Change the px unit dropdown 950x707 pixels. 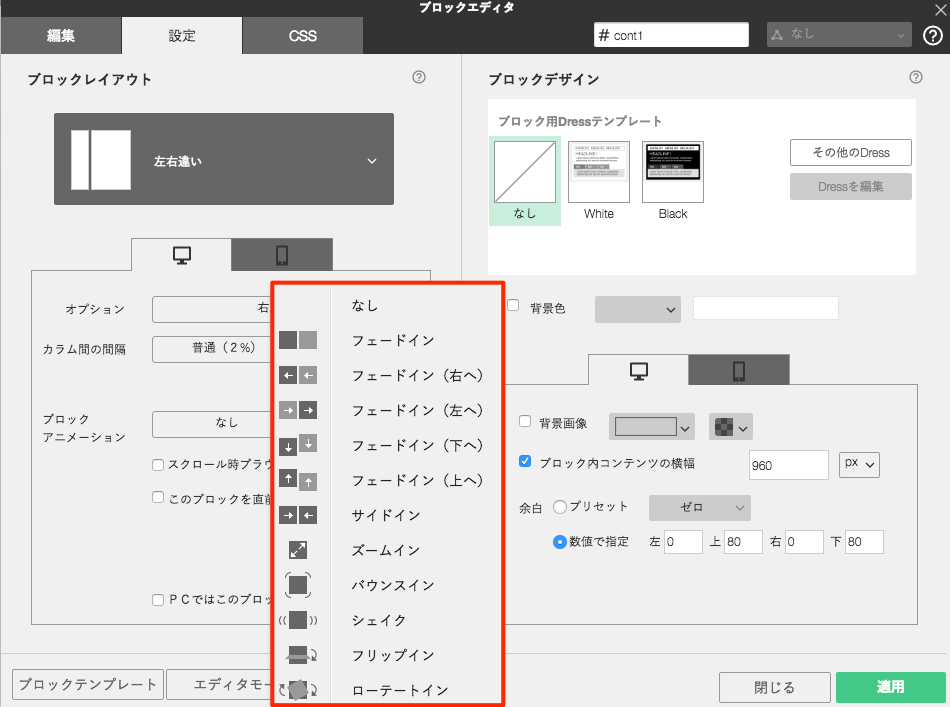859,465
